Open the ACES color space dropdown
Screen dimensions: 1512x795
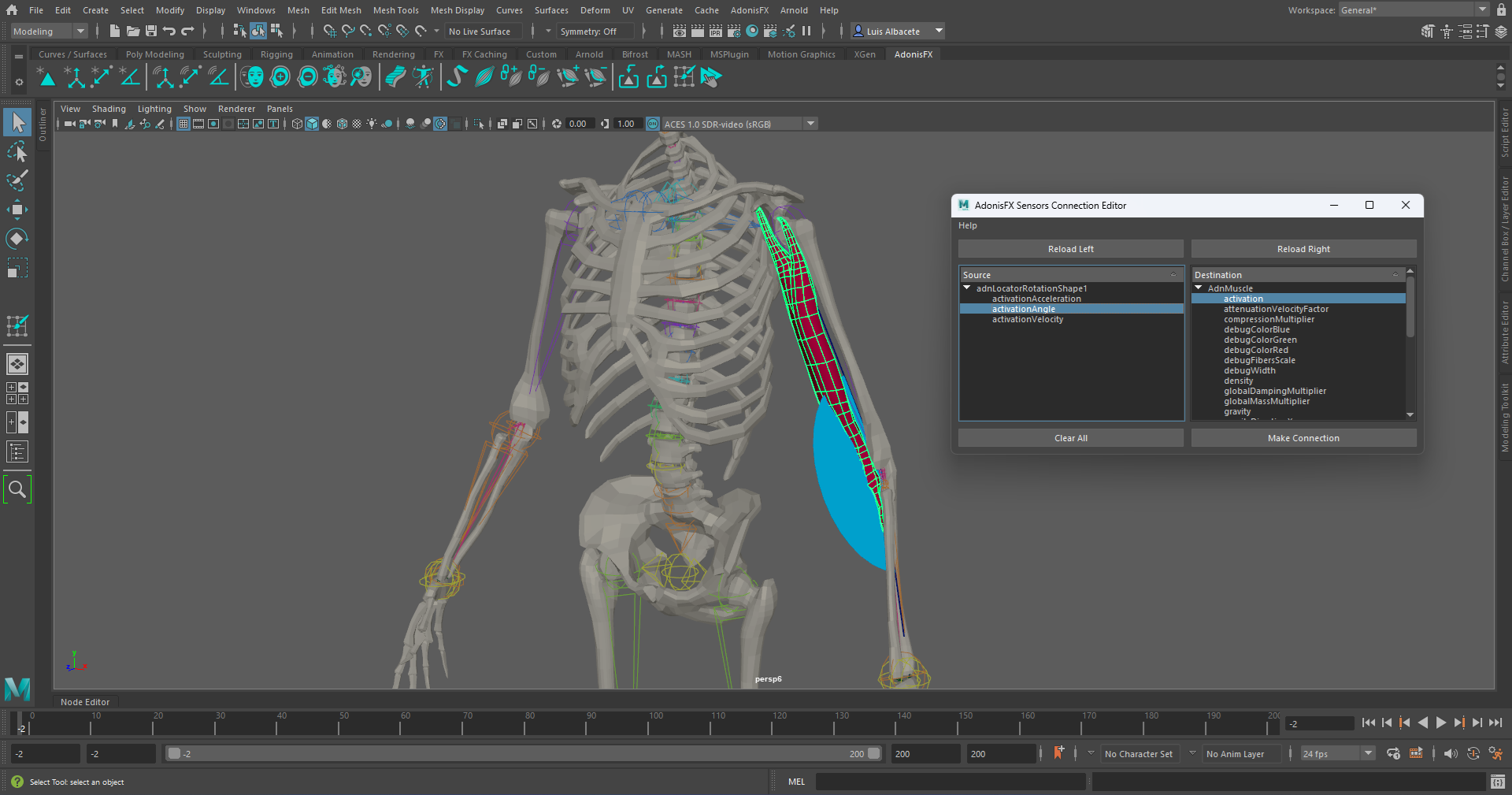[810, 124]
